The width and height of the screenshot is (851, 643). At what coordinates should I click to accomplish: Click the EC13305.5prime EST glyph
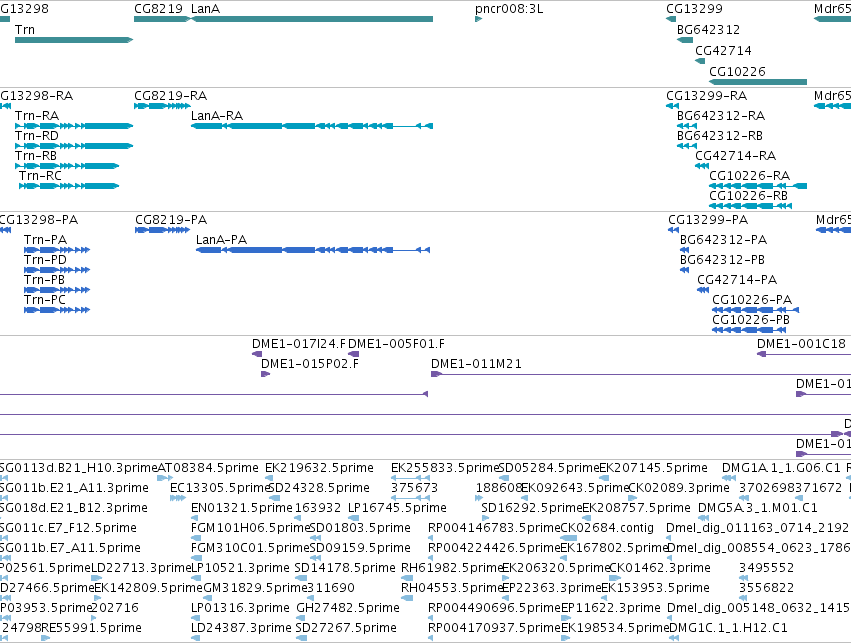pyautogui.click(x=178, y=498)
